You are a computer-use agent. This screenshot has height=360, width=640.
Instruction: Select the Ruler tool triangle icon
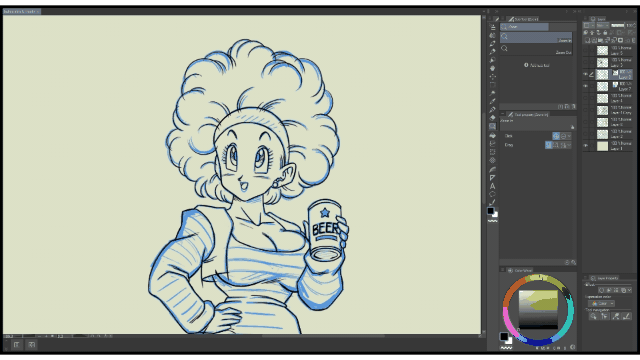tap(493, 178)
